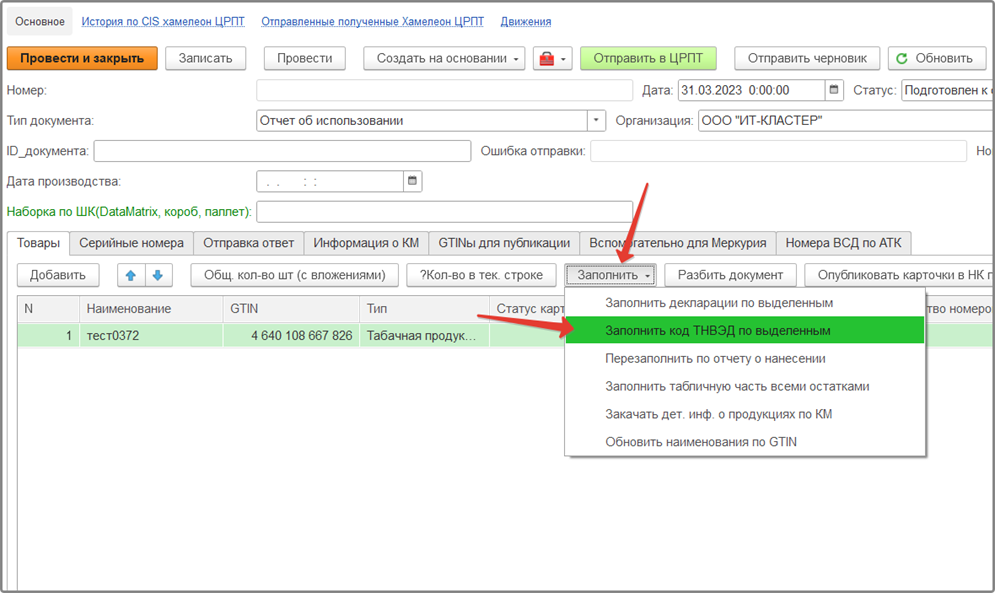Select Заполнить декларации по выделенным

click(744, 303)
